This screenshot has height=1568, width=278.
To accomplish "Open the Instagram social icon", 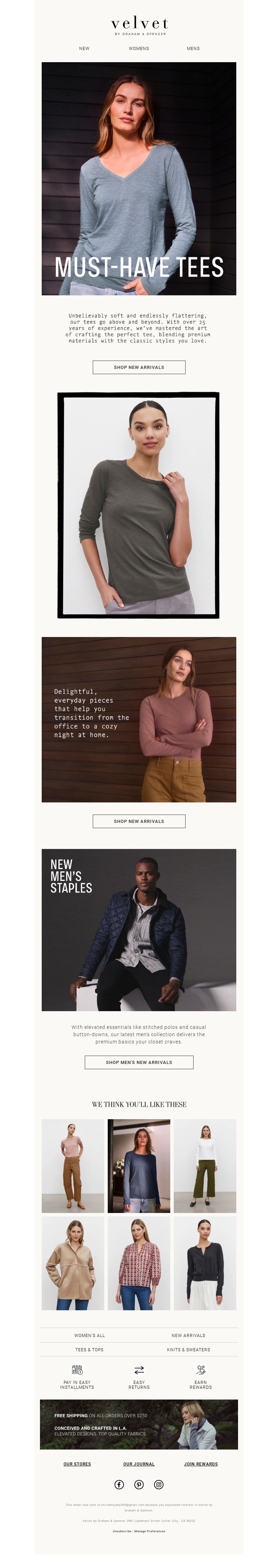I will 159,1485.
